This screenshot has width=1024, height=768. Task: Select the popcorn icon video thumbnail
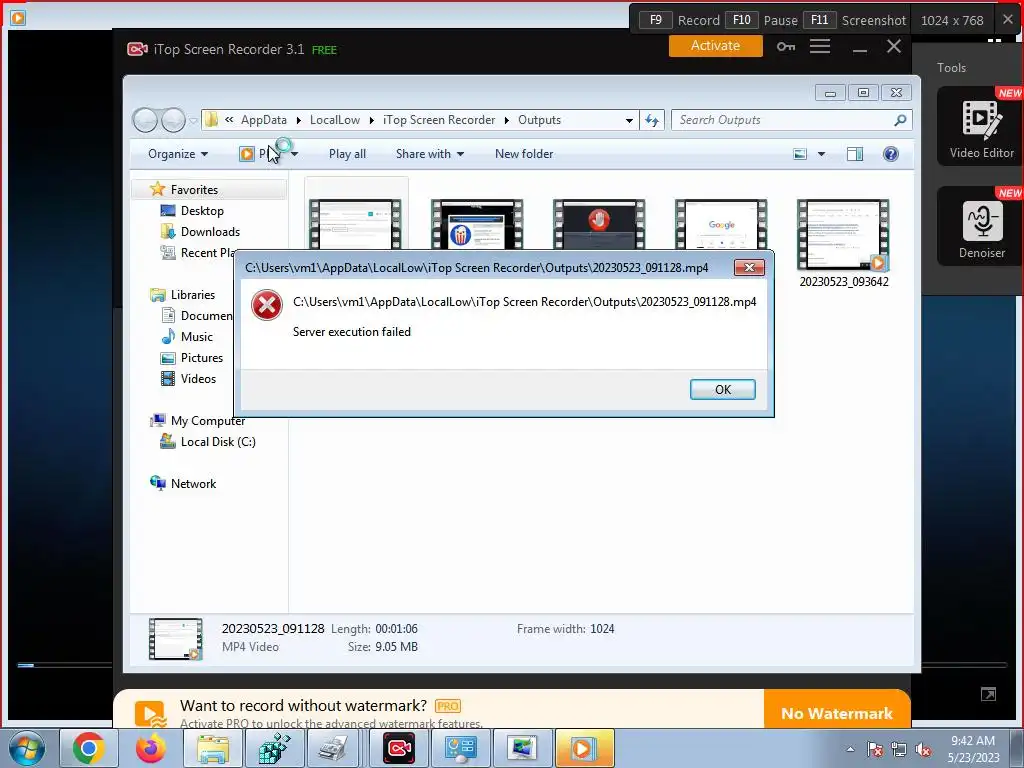pos(477,223)
